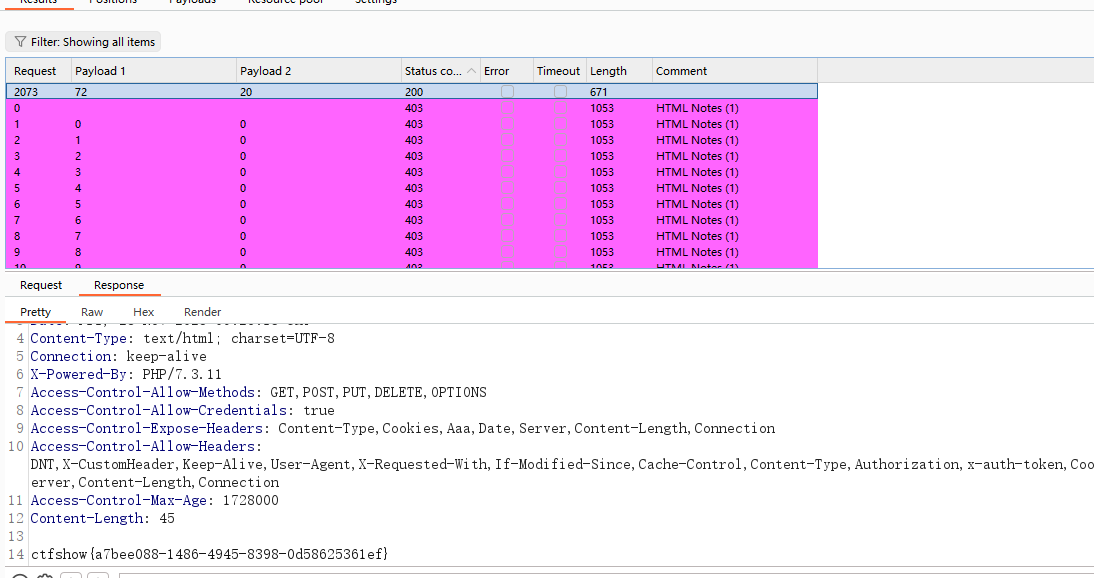The height and width of the screenshot is (578, 1094).
Task: Toggle Error checkbox for request 2073
Action: click(507, 91)
